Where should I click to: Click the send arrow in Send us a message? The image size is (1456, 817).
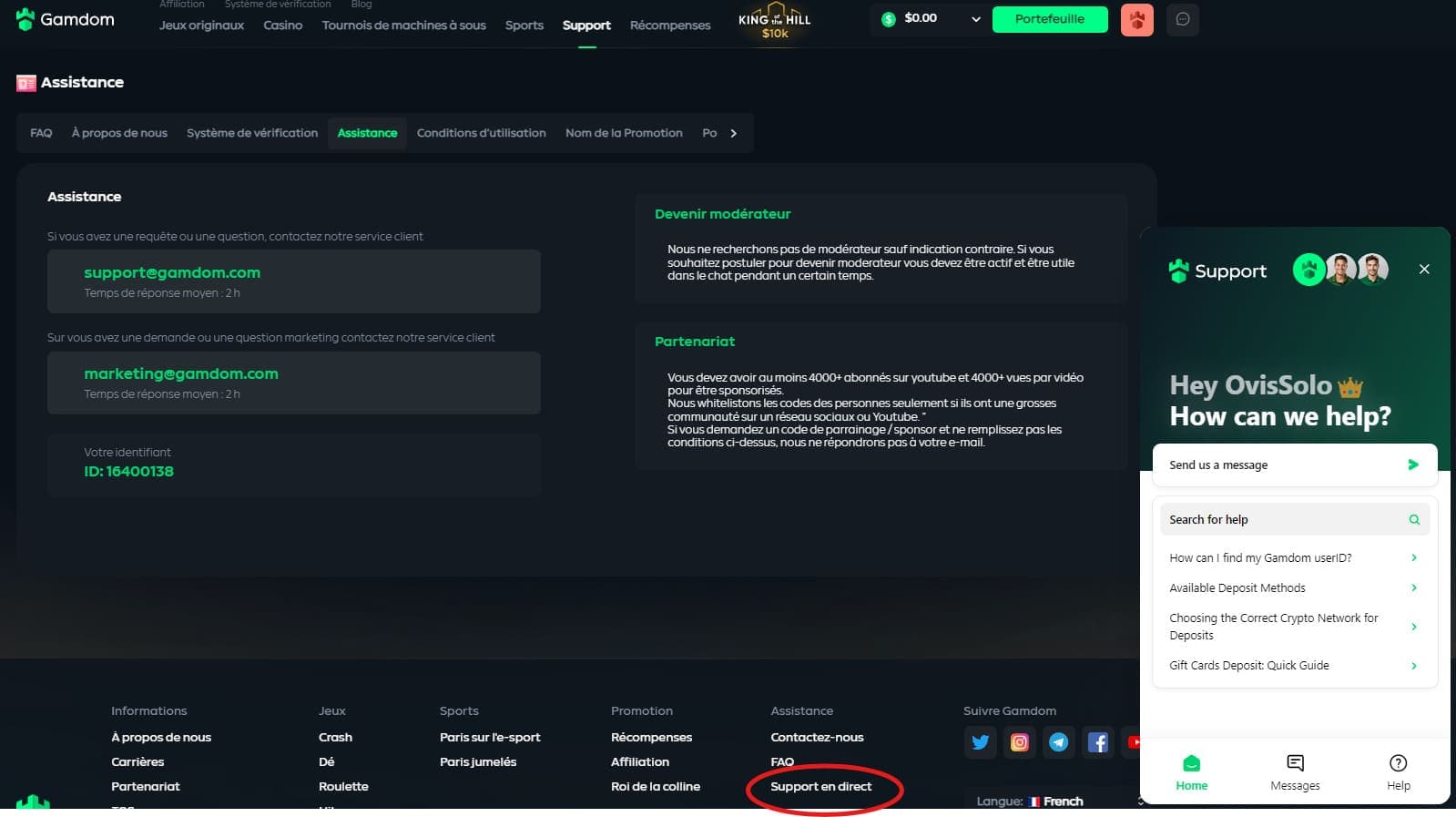[1413, 465]
